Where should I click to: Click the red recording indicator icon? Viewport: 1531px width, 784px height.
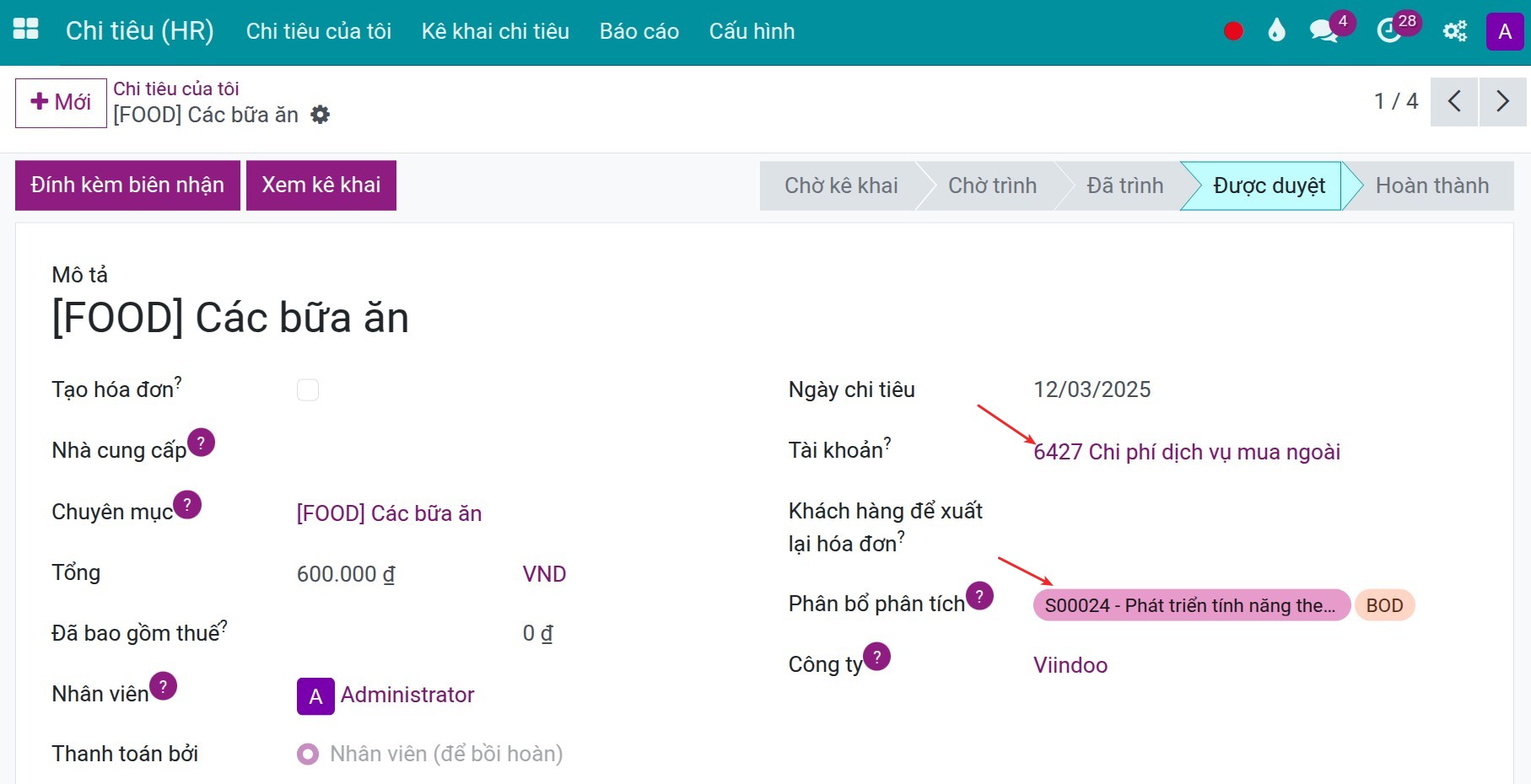coord(1233,32)
